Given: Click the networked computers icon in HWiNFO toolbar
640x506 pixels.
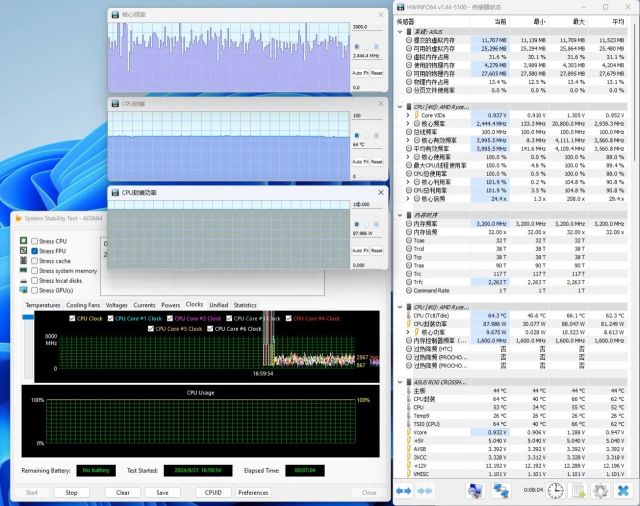Looking at the screenshot, I should [500, 490].
